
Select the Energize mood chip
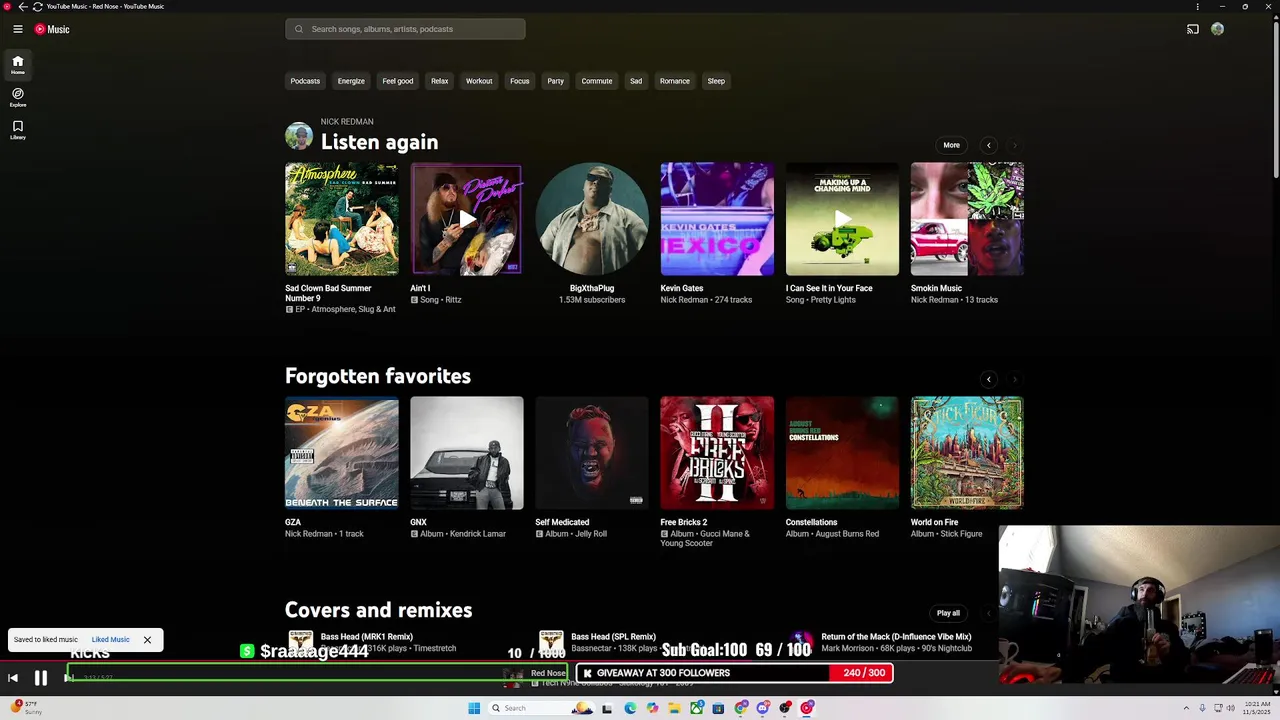pyautogui.click(x=351, y=81)
